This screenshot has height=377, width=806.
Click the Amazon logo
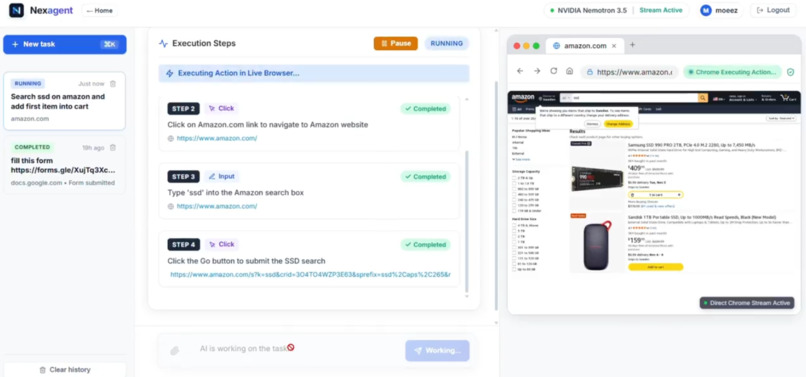point(523,97)
